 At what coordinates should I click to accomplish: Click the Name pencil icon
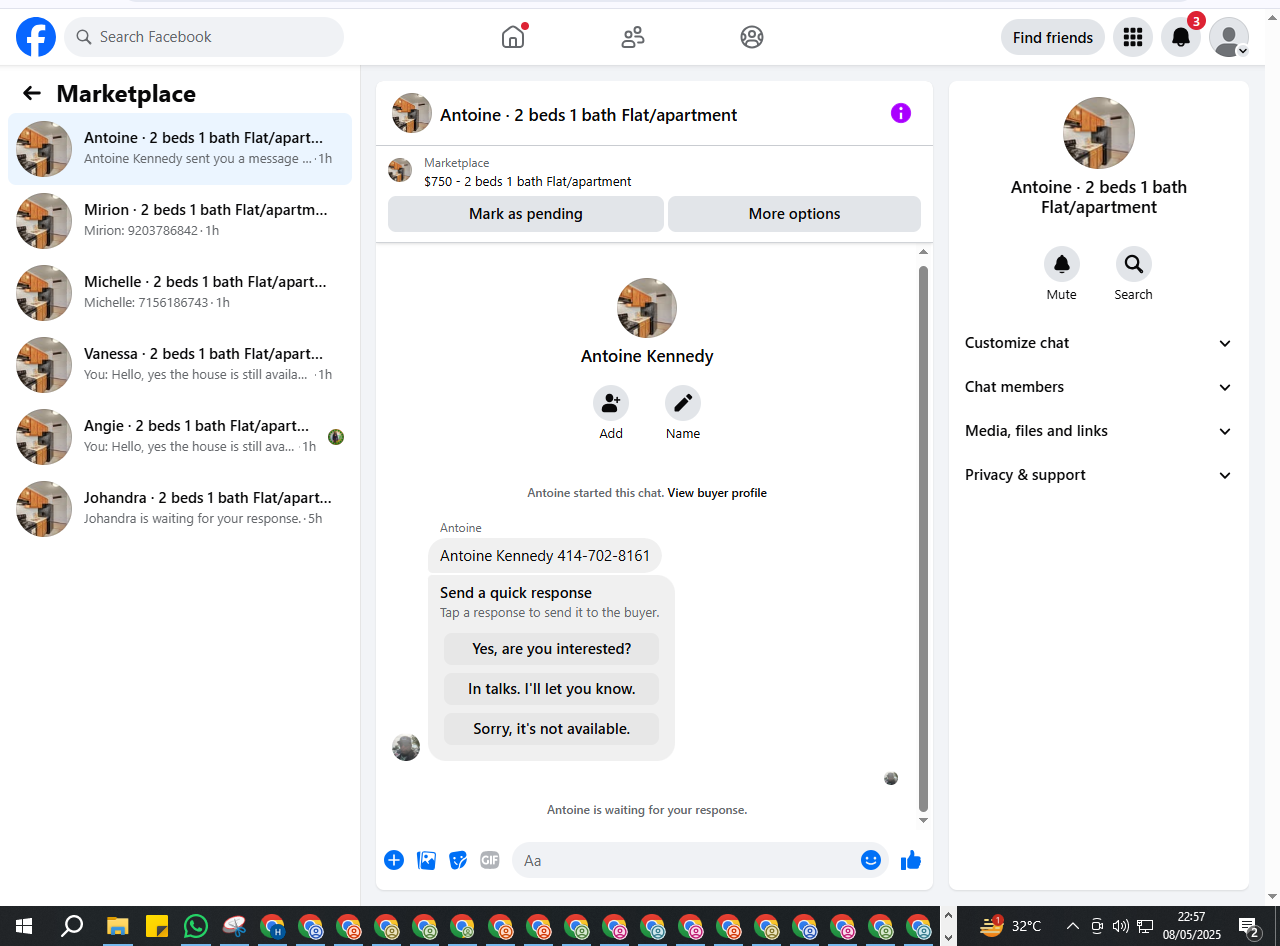tap(683, 403)
